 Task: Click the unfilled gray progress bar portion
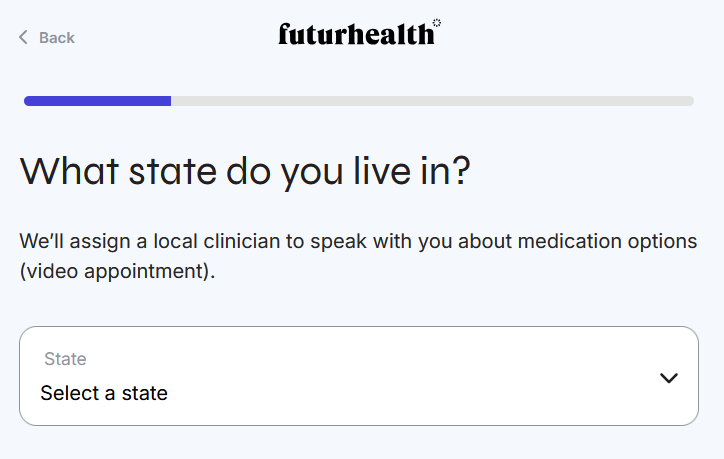tap(432, 100)
